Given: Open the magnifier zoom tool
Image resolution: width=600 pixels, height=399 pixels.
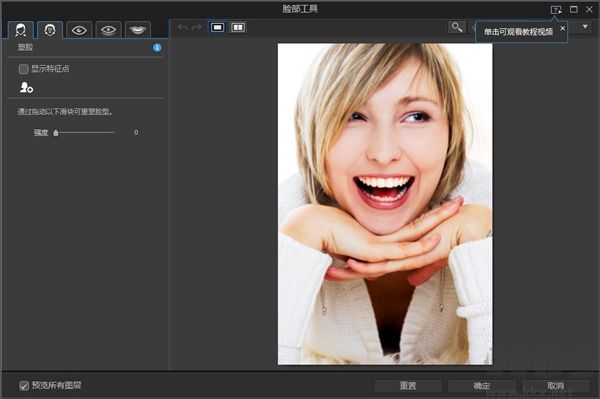Looking at the screenshot, I should (x=457, y=27).
